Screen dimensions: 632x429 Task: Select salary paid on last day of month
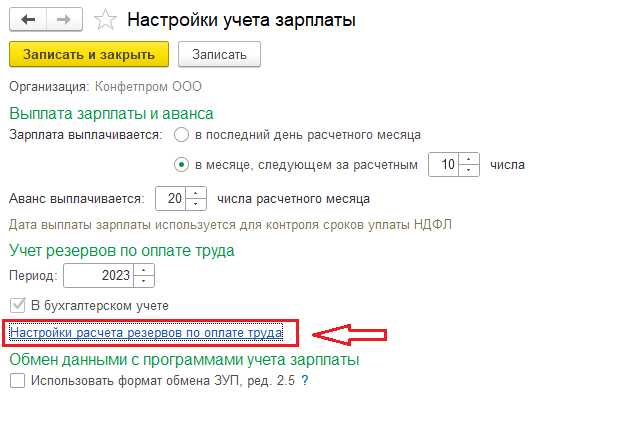point(181,134)
